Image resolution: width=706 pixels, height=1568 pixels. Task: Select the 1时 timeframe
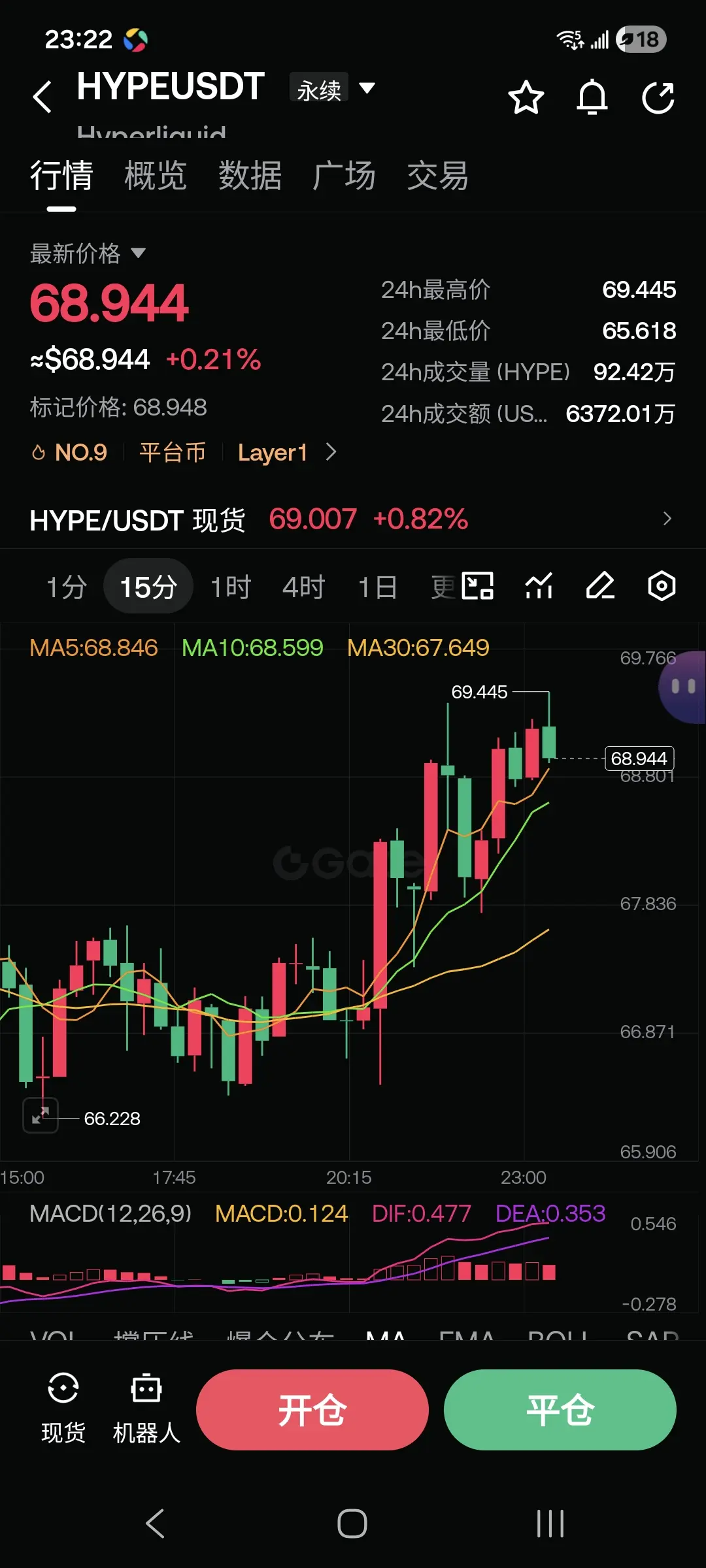click(x=231, y=587)
